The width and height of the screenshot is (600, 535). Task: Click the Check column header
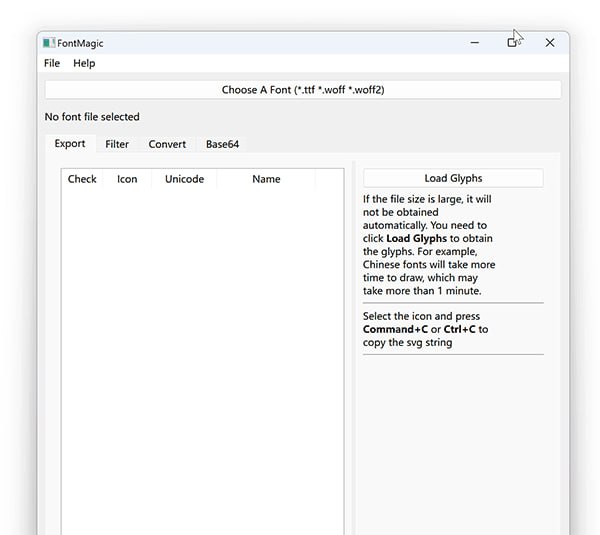[x=82, y=179]
